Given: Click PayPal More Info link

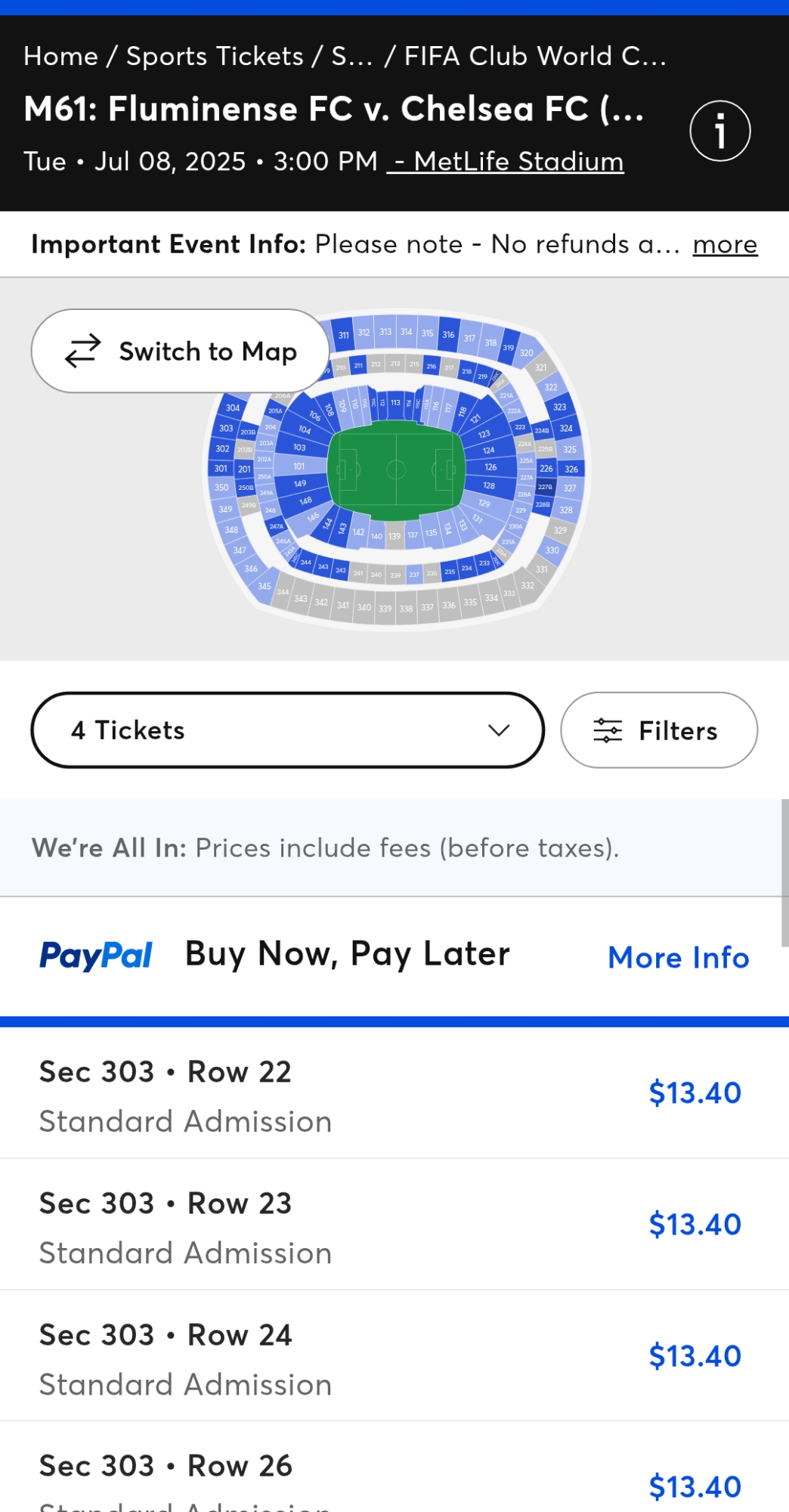Looking at the screenshot, I should click(678, 957).
